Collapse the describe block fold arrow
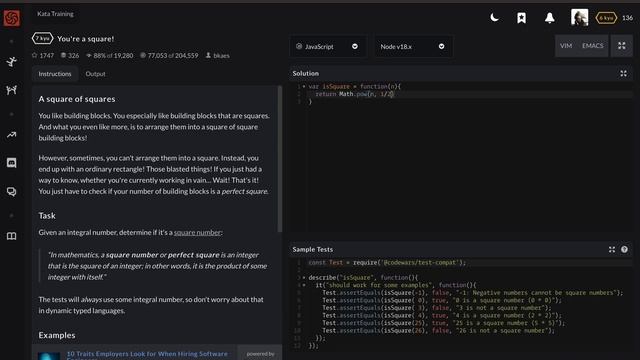The height and width of the screenshot is (360, 640). (x=304, y=278)
